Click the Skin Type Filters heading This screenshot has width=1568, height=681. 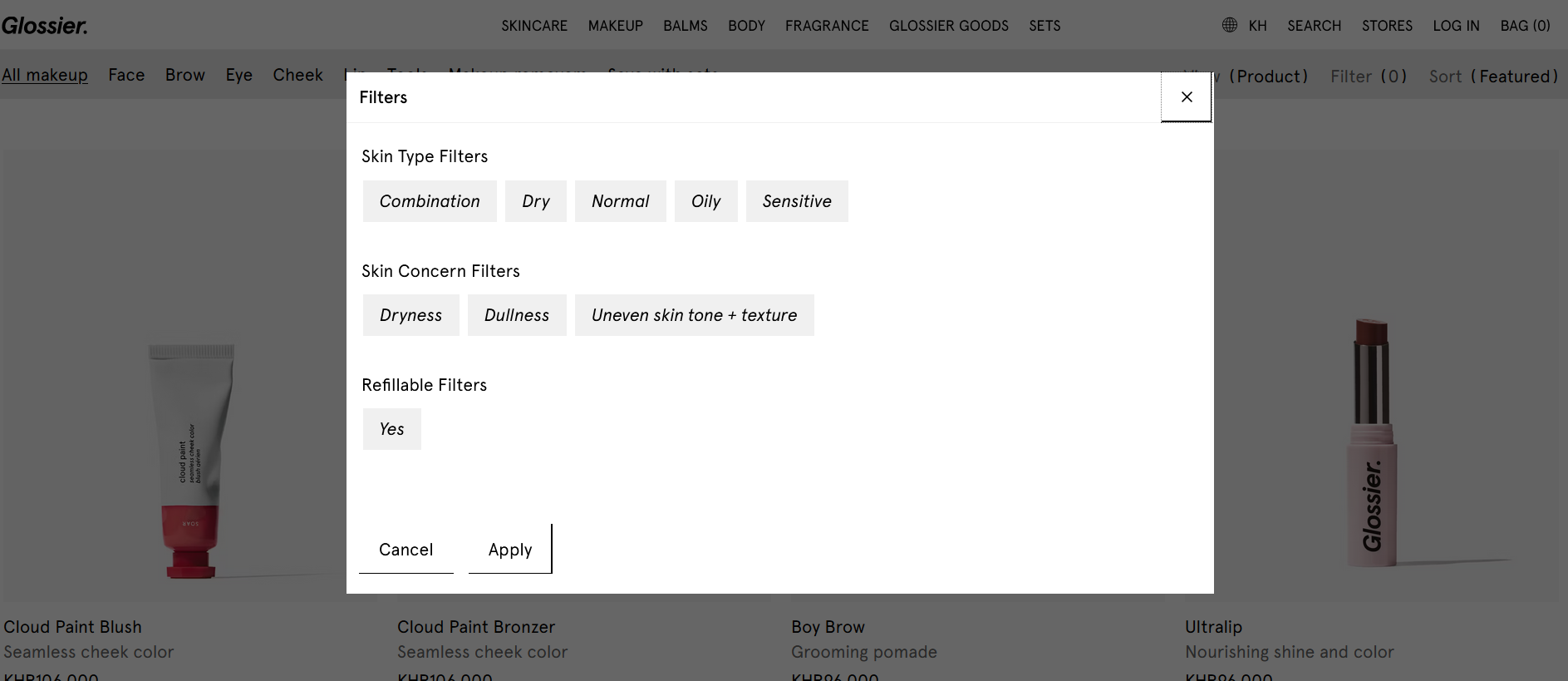(x=425, y=156)
